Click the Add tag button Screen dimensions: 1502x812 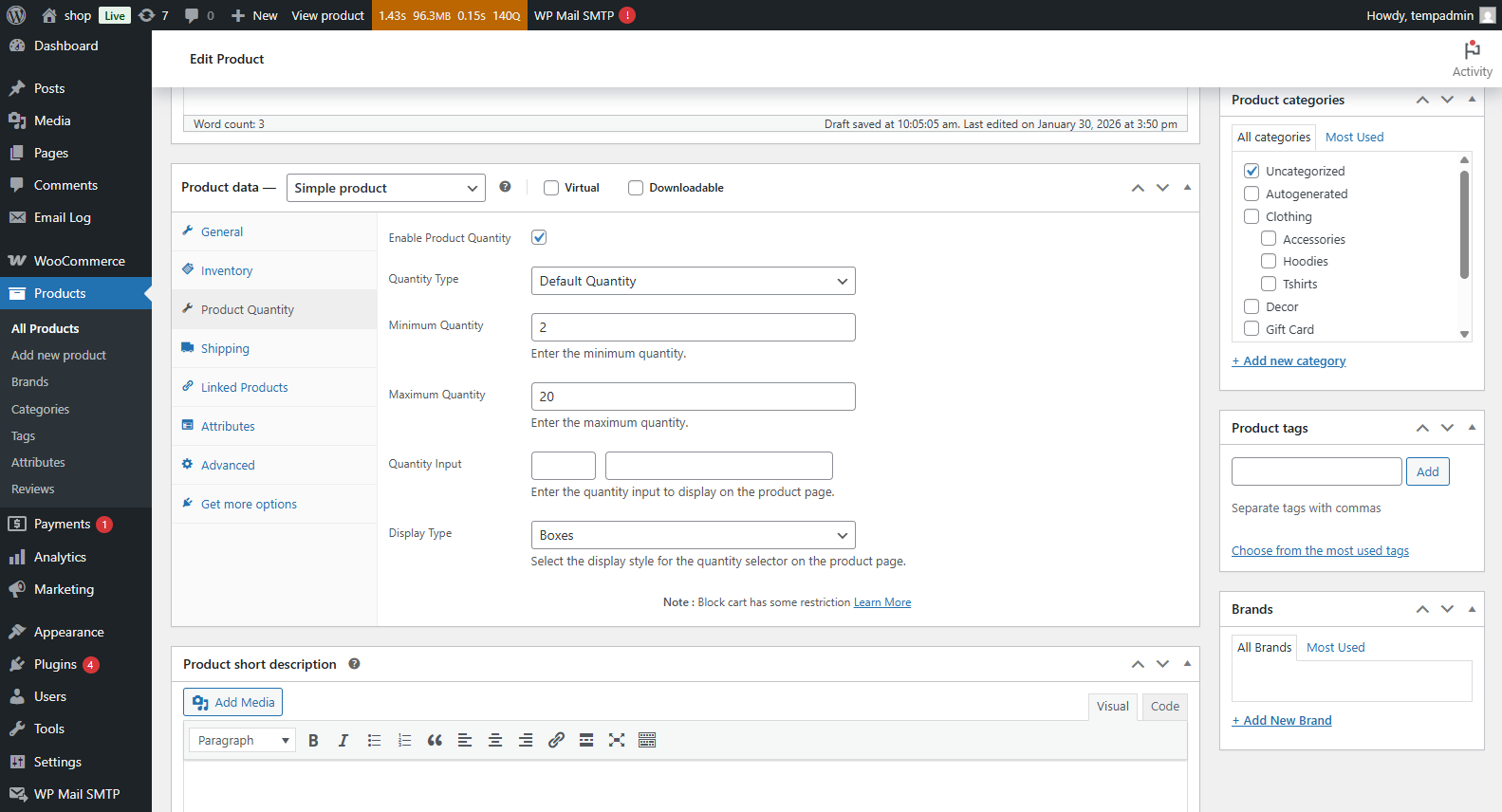coord(1427,471)
